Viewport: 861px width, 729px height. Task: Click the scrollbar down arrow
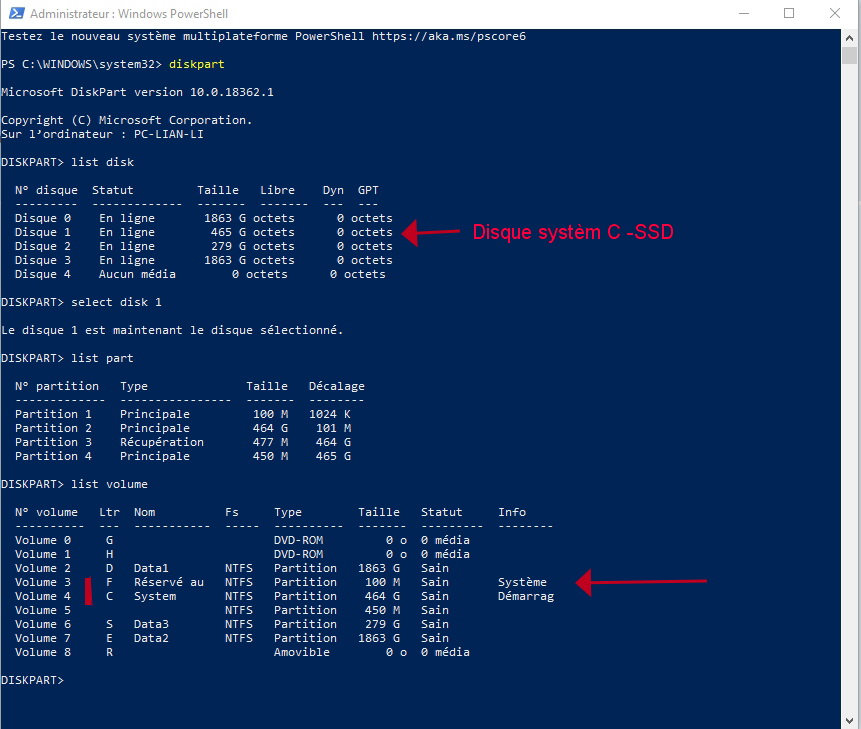point(849,720)
